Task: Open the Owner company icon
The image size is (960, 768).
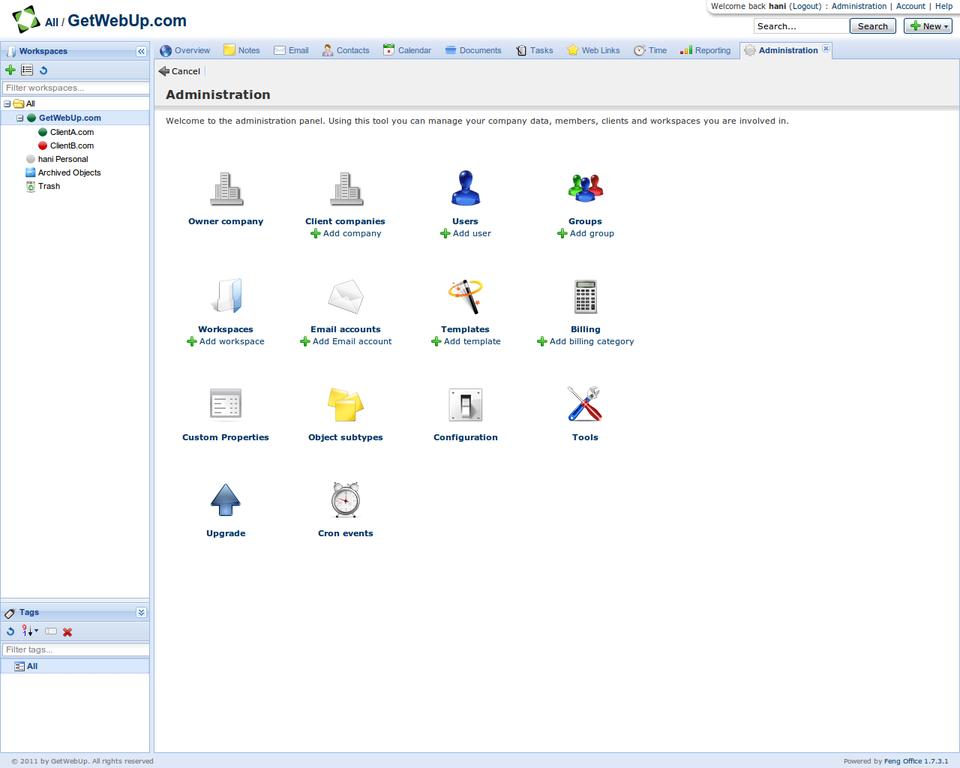Action: click(226, 189)
